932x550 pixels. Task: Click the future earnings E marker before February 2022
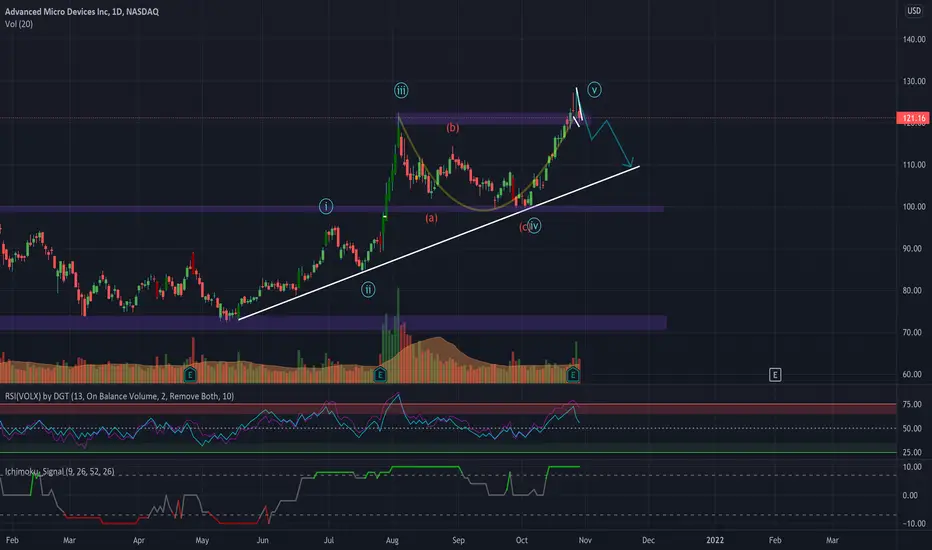[x=775, y=375]
